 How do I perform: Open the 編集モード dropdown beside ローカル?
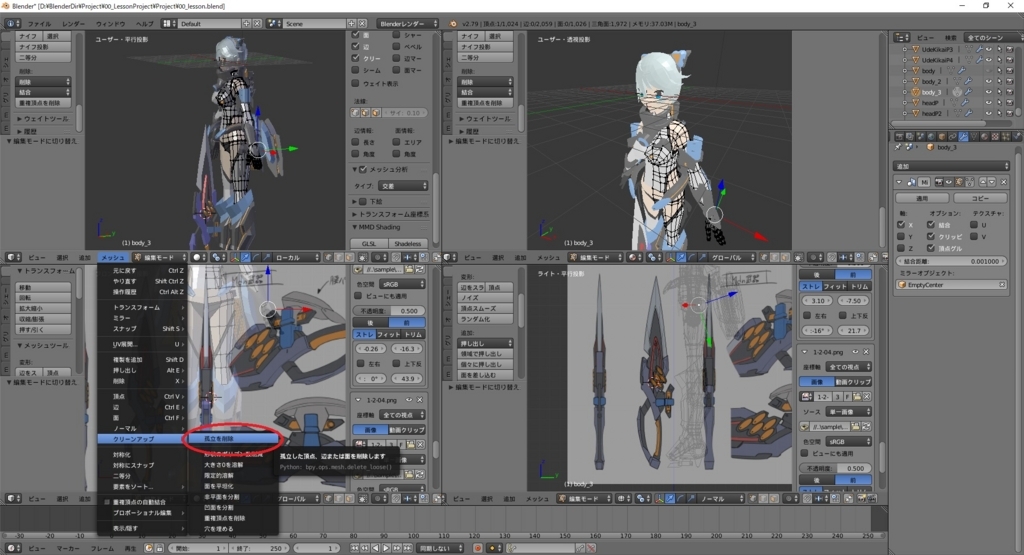coord(160,258)
